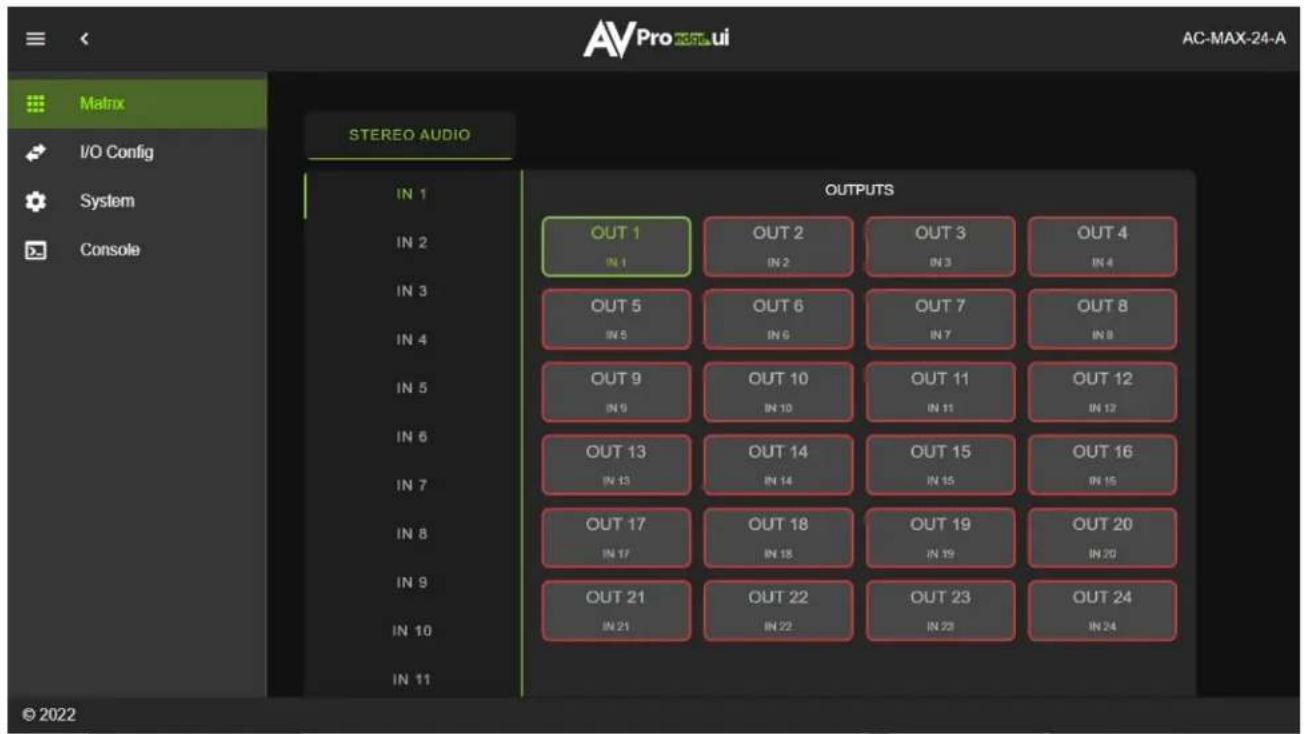Toggle output OUT 8
Viewport: 1304px width, 734px height.
click(x=1102, y=319)
